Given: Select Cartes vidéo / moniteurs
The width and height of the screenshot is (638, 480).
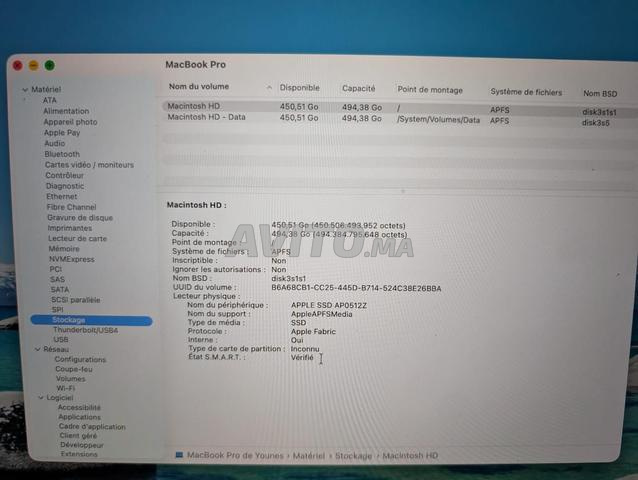Looking at the screenshot, I should (89, 164).
